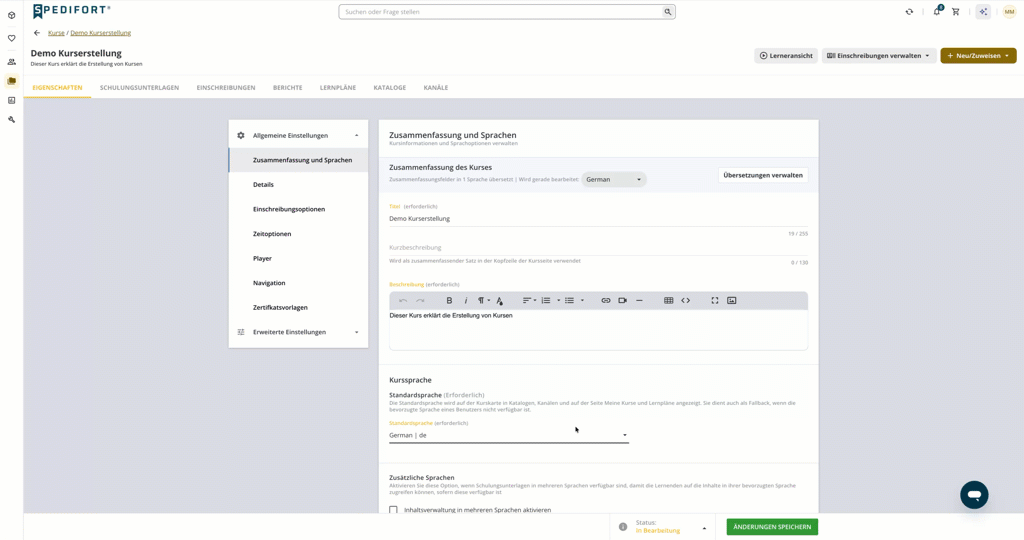Open the German editing language dropdown
The image size is (1024, 540).
coord(614,180)
